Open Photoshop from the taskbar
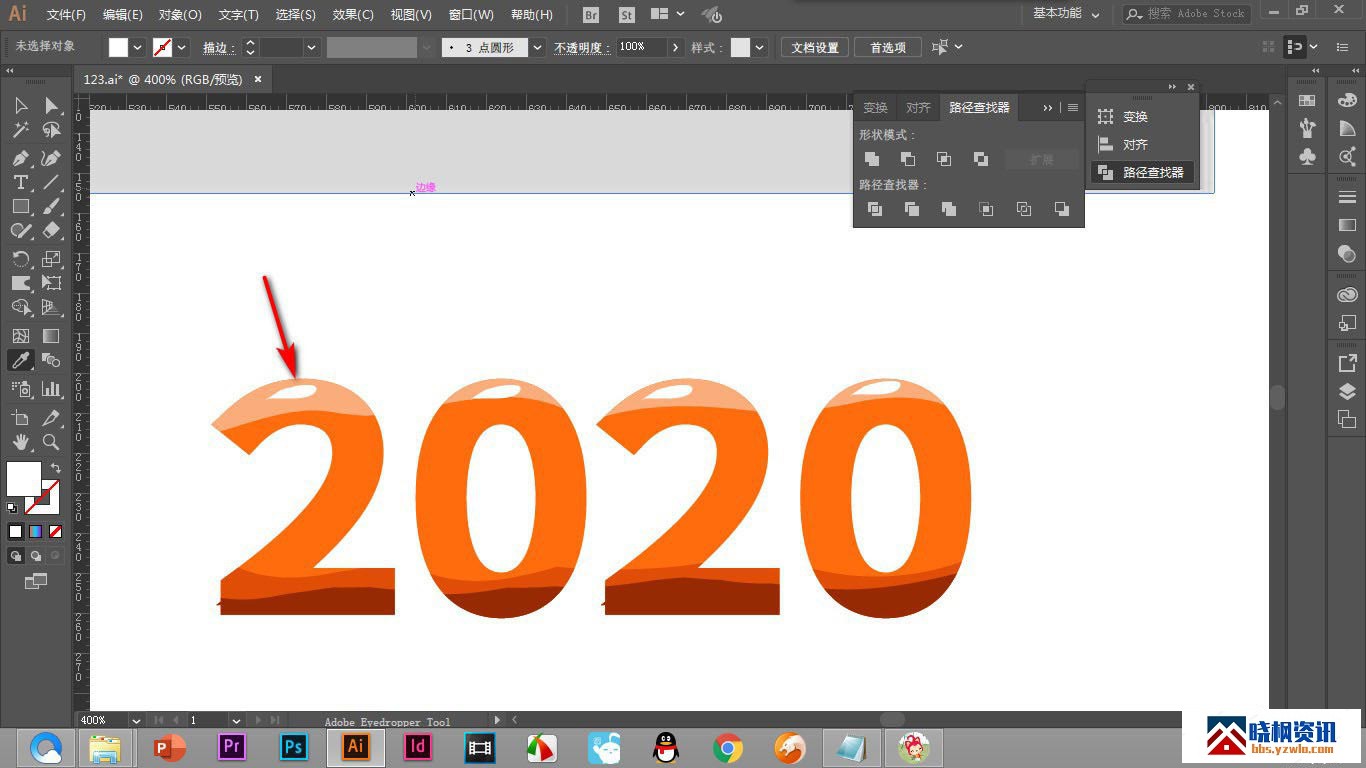 (293, 747)
